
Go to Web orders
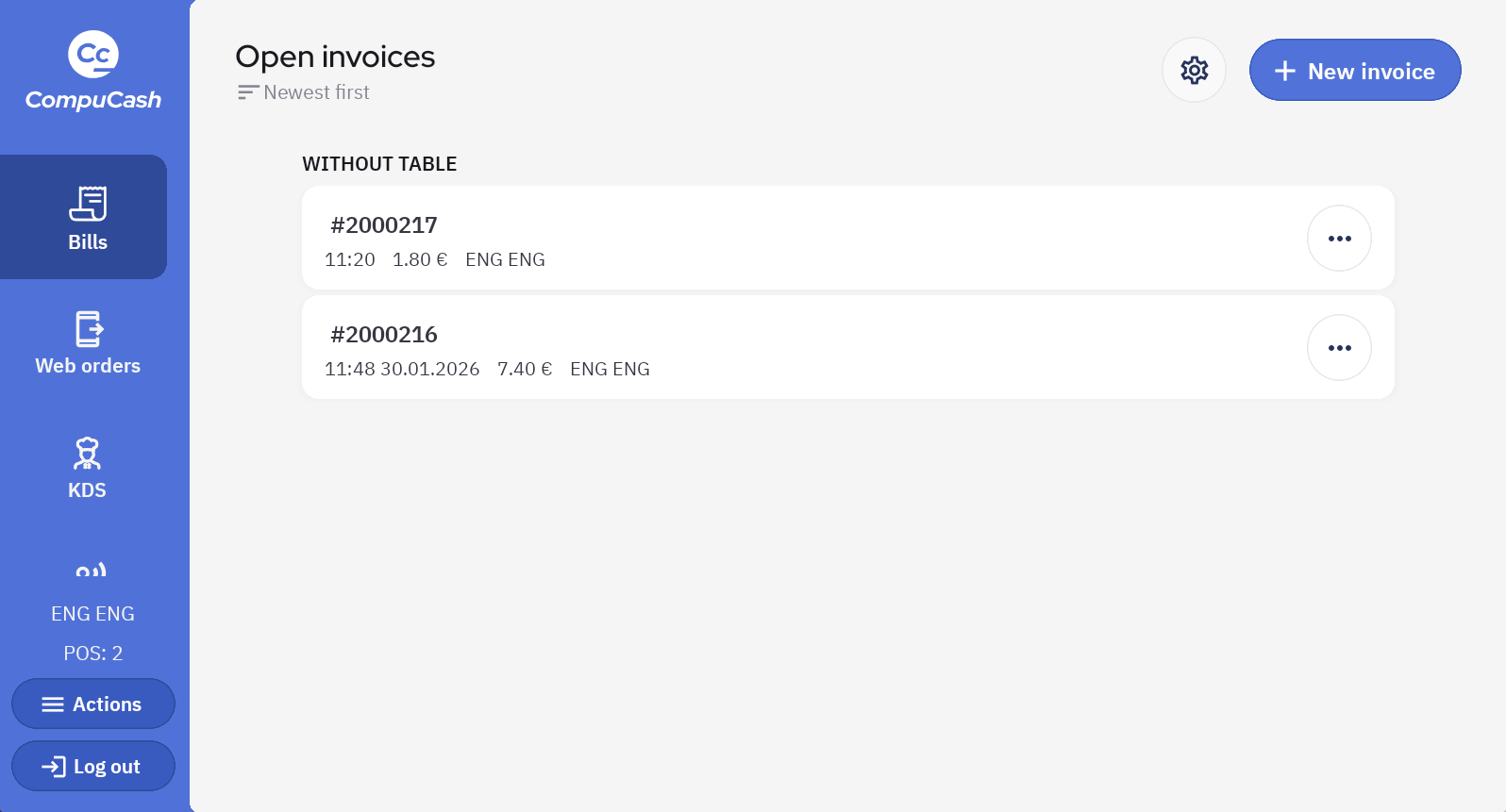tap(88, 343)
